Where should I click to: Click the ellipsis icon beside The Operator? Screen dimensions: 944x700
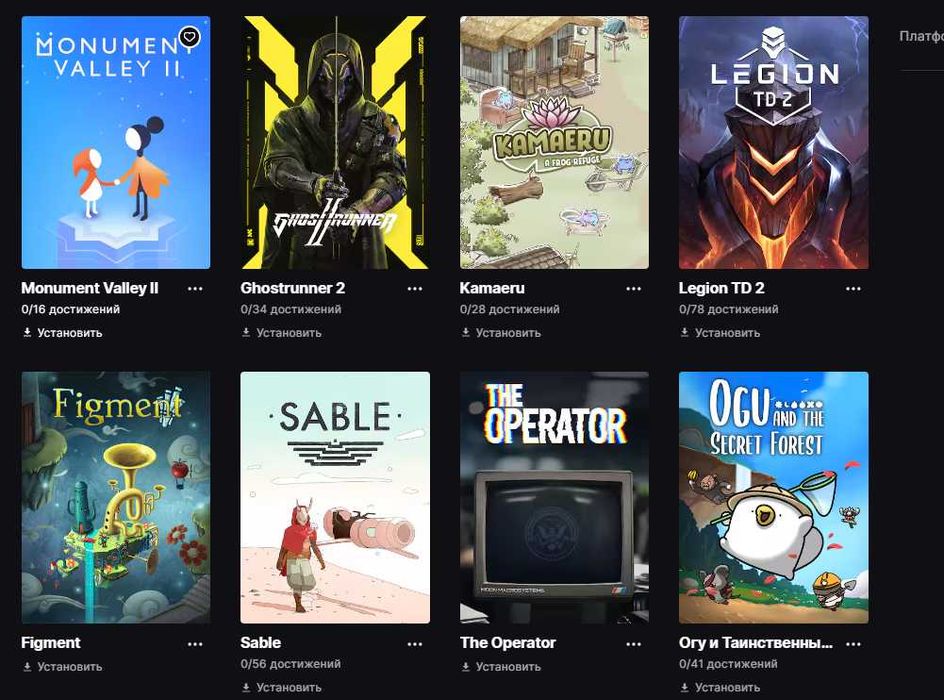633,644
